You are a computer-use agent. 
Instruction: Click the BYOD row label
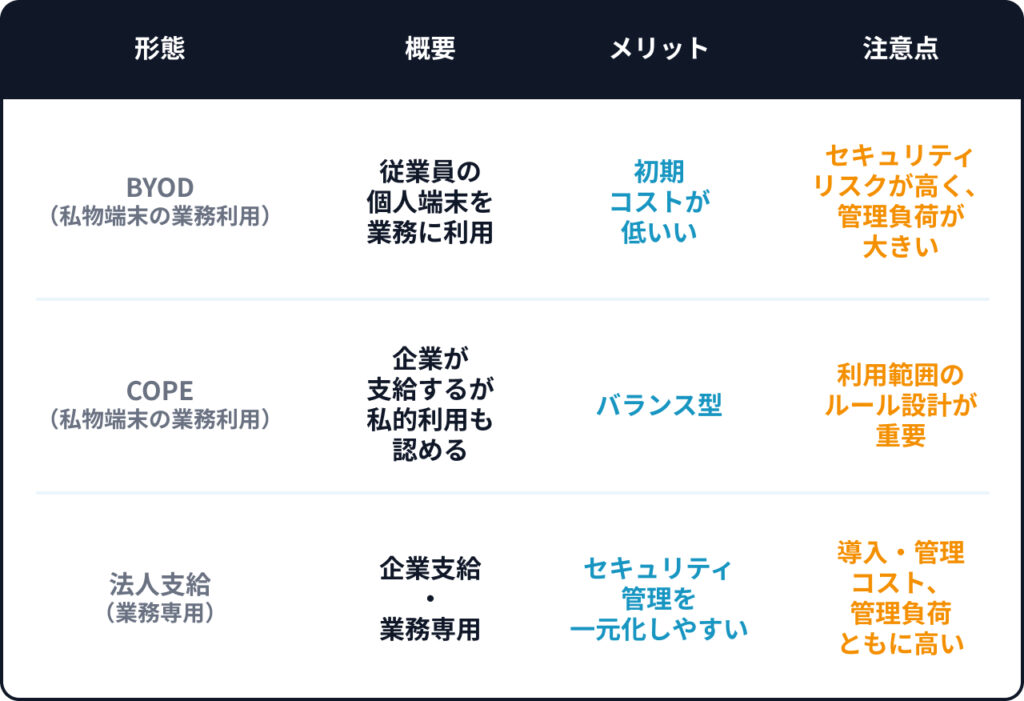click(x=160, y=187)
